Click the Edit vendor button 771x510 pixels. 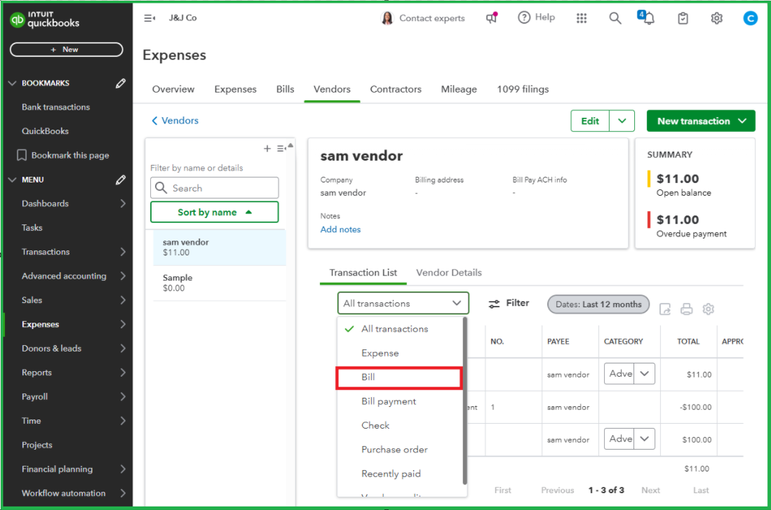pos(590,121)
